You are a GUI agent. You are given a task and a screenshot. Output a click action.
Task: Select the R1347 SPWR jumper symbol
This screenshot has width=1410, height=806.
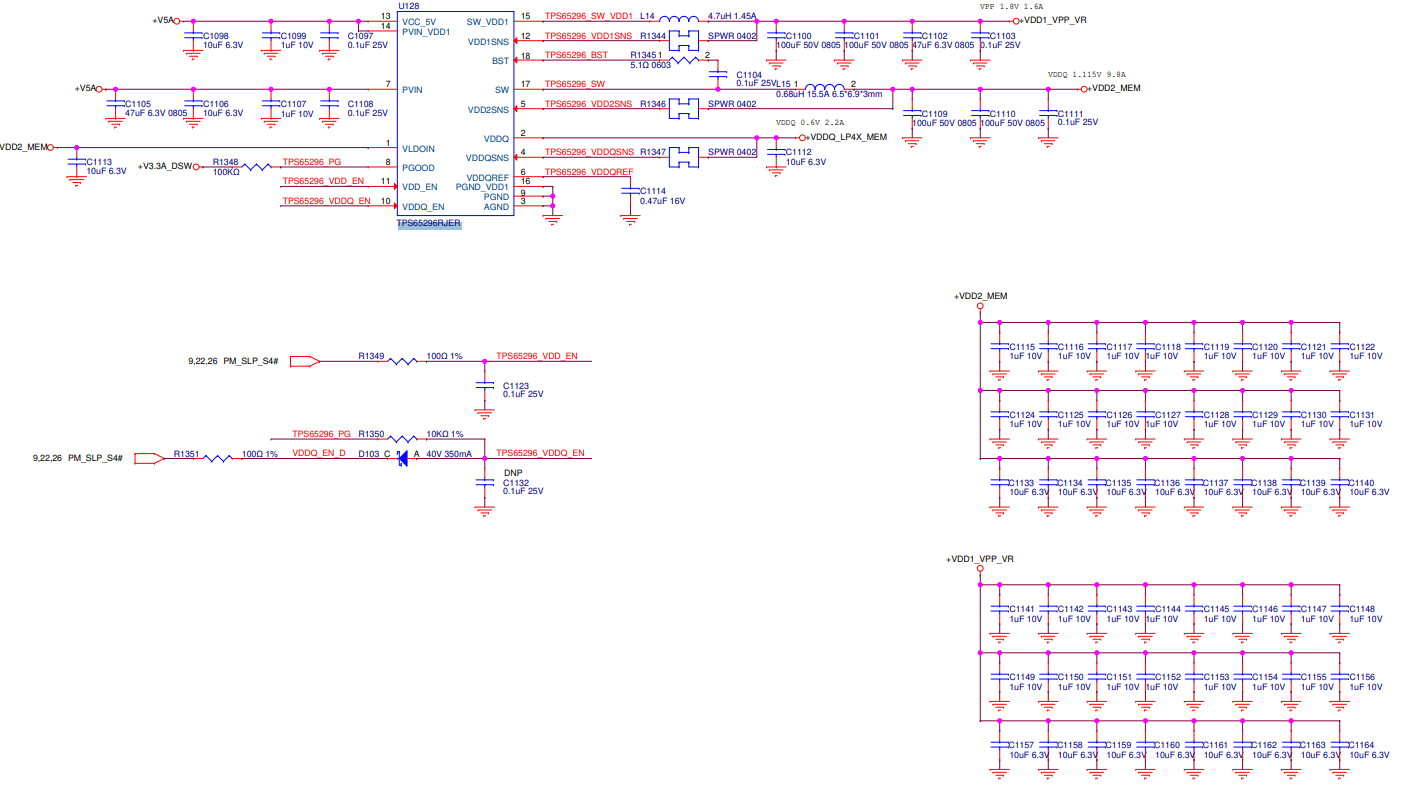tap(685, 157)
